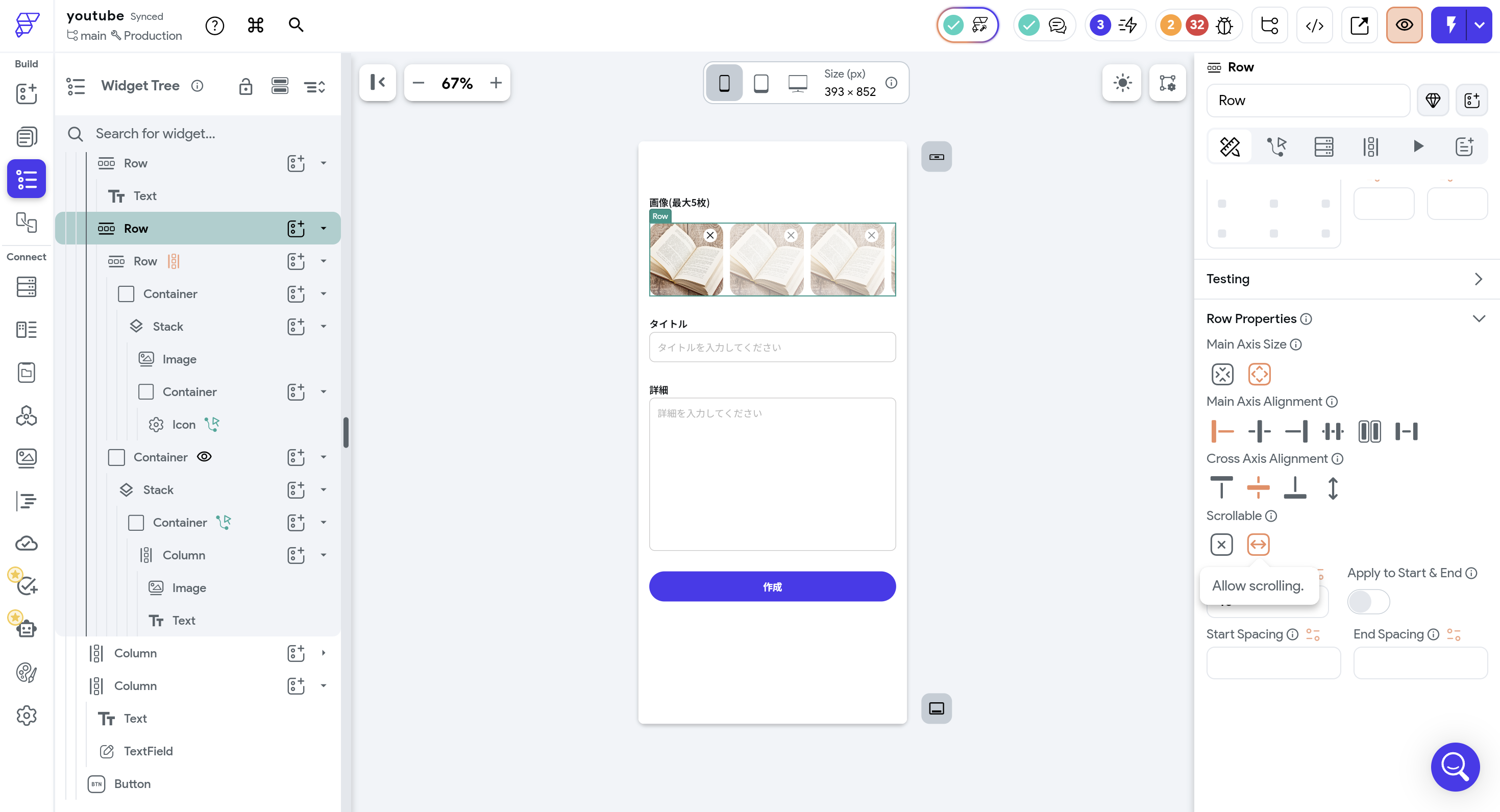Open Firestore database icon in left sidebar
1500x812 pixels.
point(26,287)
